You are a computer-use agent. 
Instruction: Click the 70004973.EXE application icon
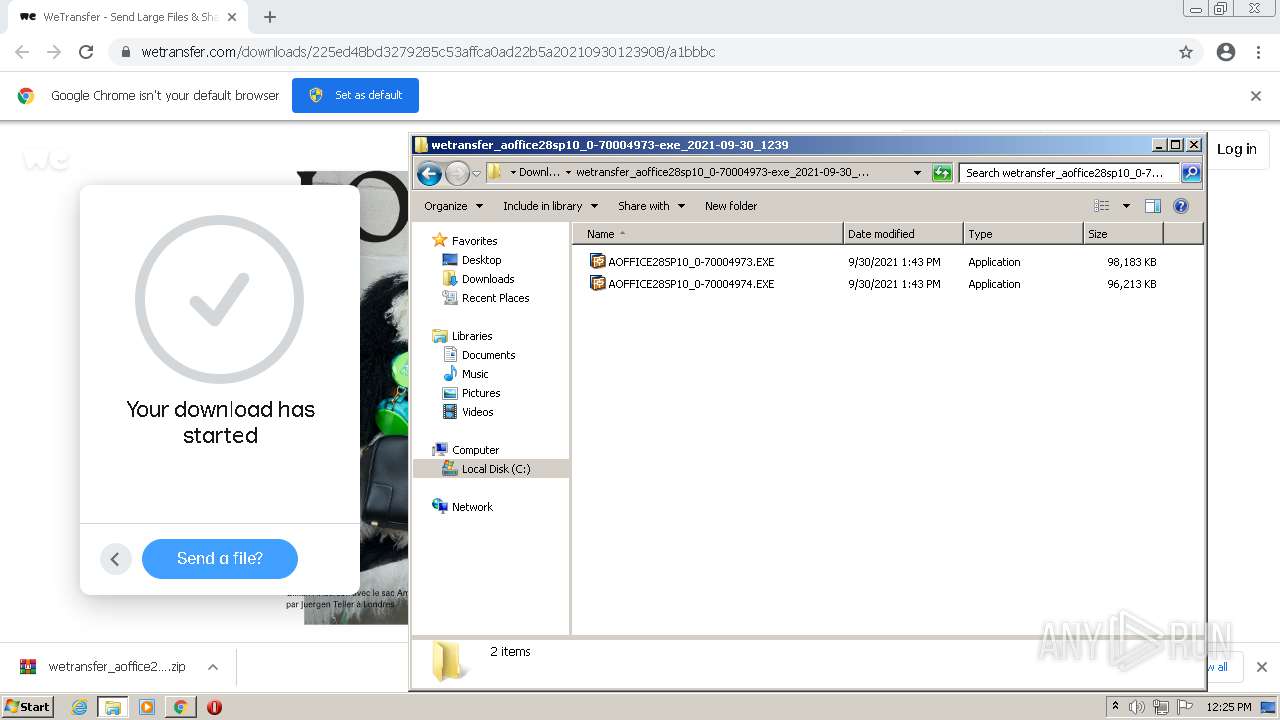[598, 262]
